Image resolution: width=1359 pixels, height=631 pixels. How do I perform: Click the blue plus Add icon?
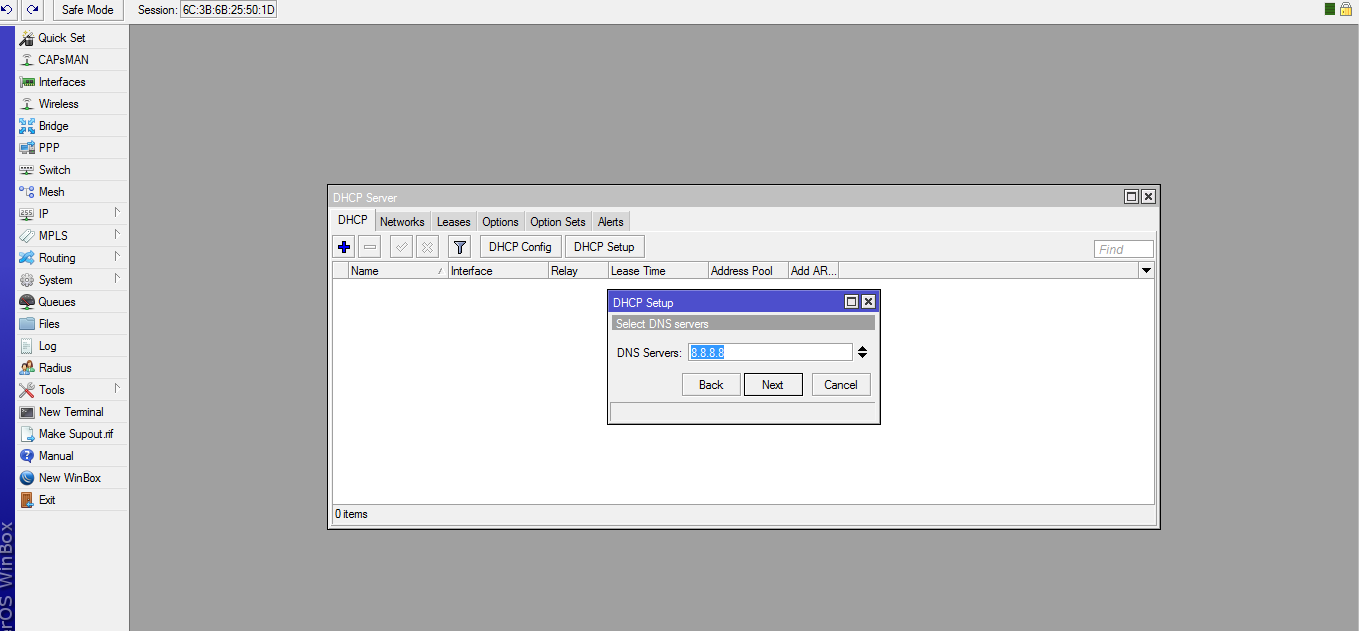pos(344,247)
